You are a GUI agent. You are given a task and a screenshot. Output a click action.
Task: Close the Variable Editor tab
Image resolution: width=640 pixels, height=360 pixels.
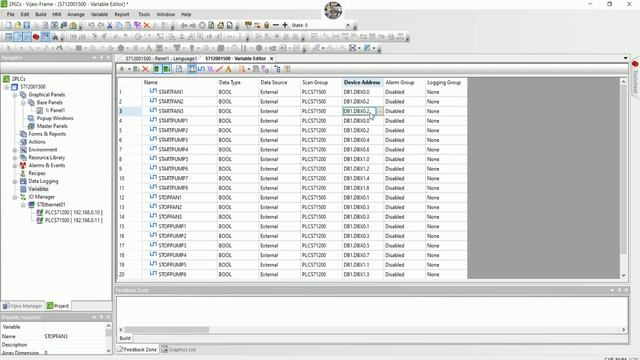coord(271,58)
